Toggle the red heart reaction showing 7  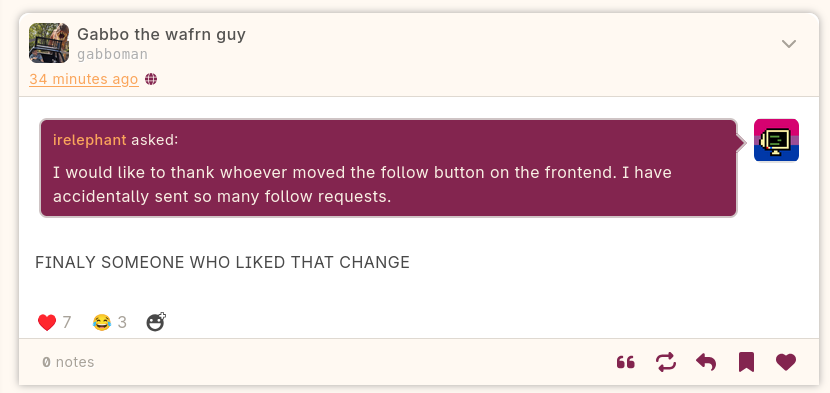[x=54, y=322]
